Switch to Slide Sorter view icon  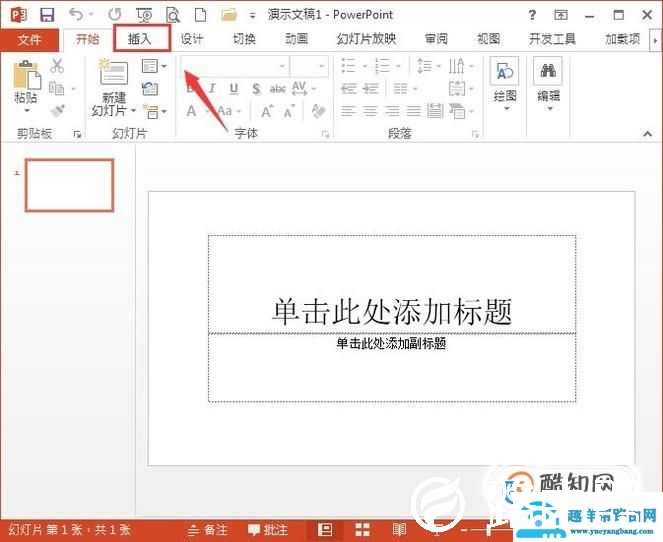coord(362,529)
